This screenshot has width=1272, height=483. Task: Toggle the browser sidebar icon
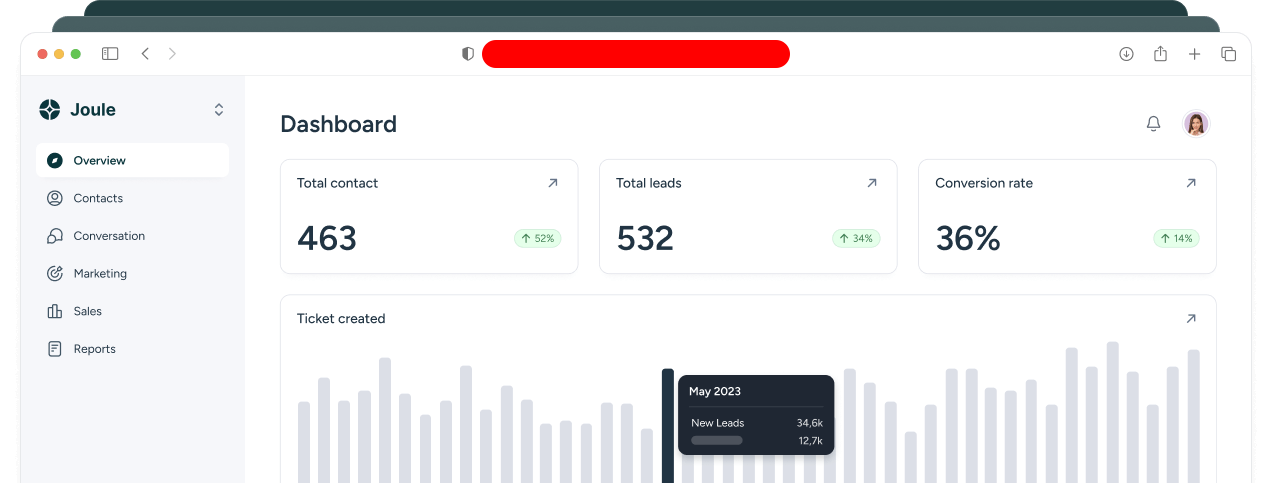point(110,54)
